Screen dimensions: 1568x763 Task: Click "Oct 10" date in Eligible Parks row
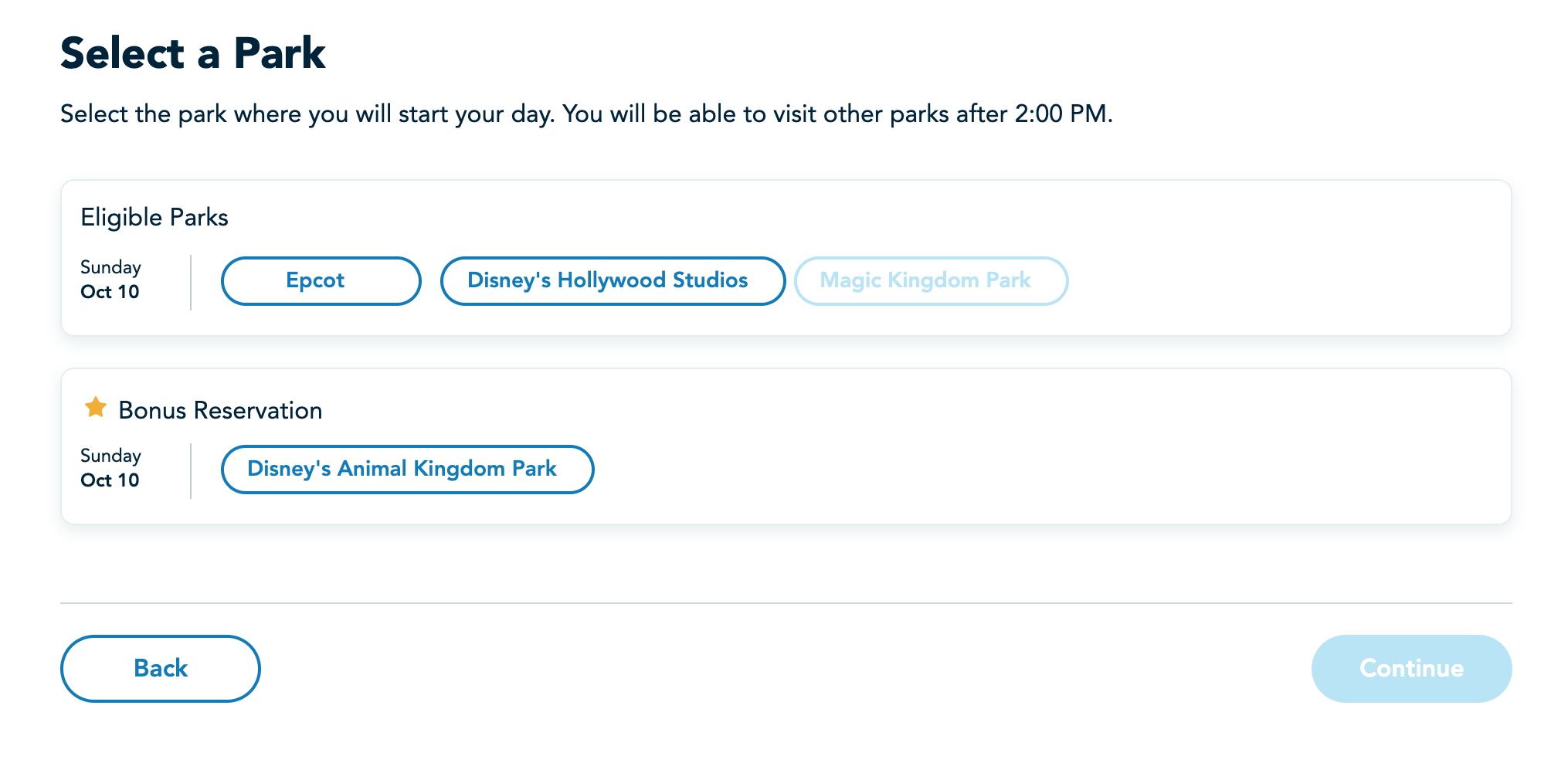coord(110,292)
